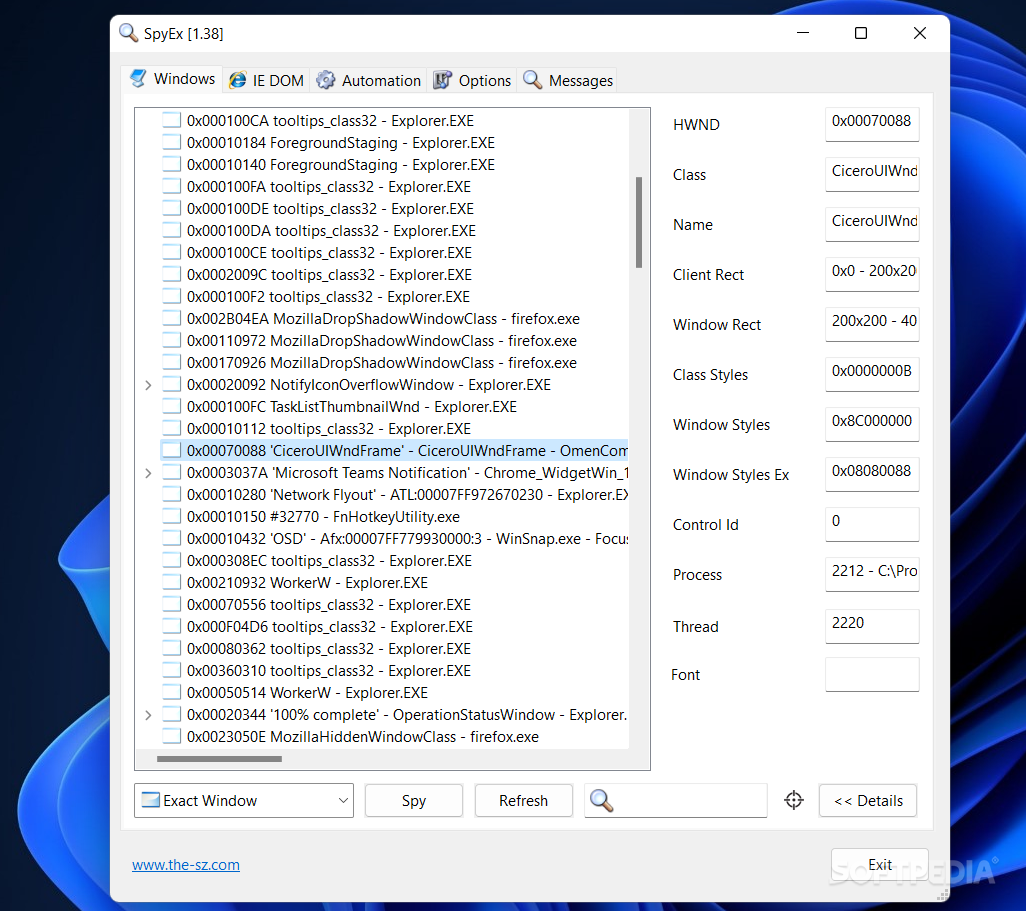This screenshot has height=911, width=1026.
Task: Click window icon for 0x000100CA tooltips_class32 row
Action: point(171,120)
